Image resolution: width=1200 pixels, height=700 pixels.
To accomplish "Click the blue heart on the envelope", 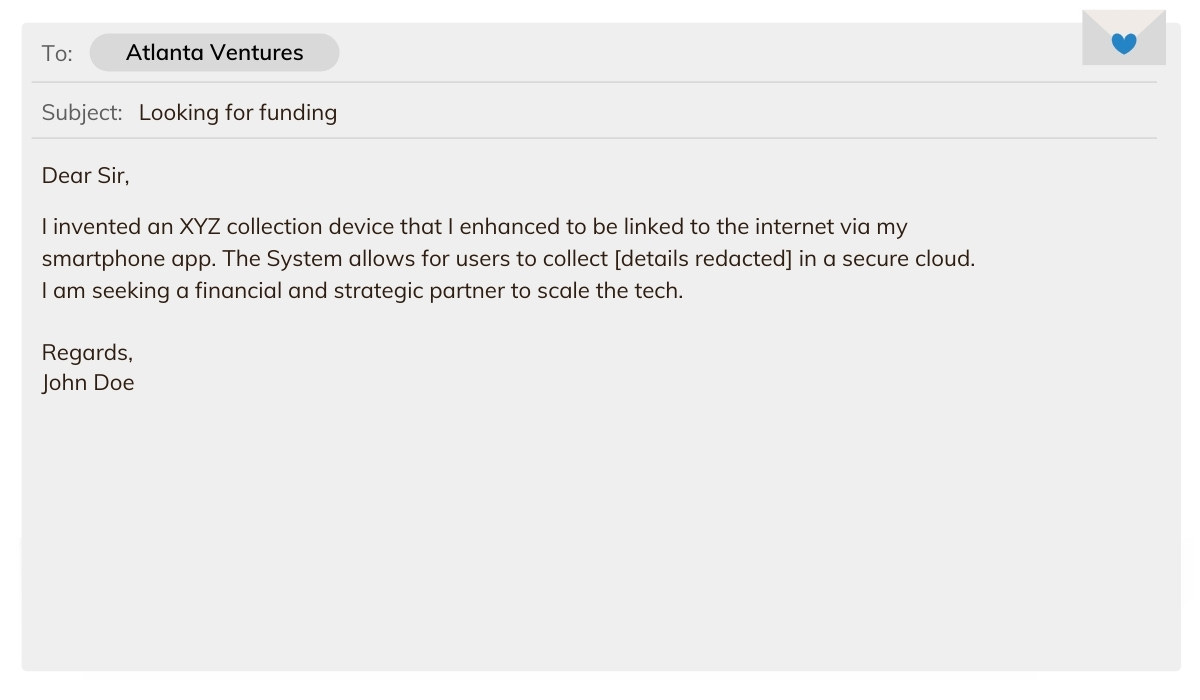I will click(1124, 43).
